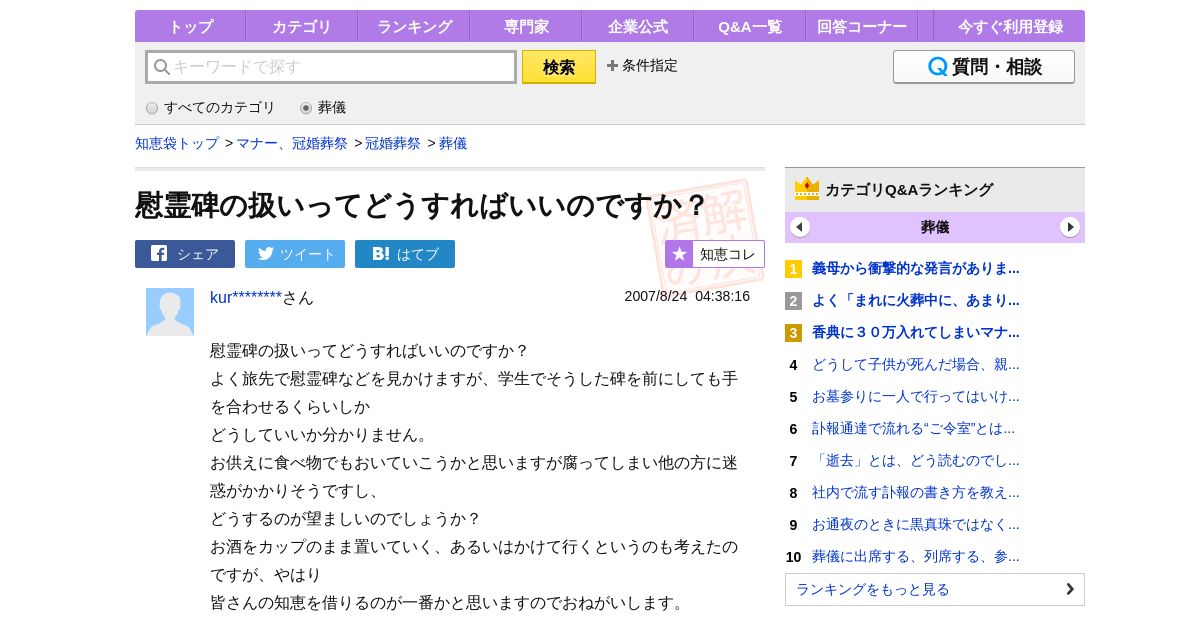Open the Q&A一覧 tab
Screen dimensions: 1200x630
click(x=749, y=26)
